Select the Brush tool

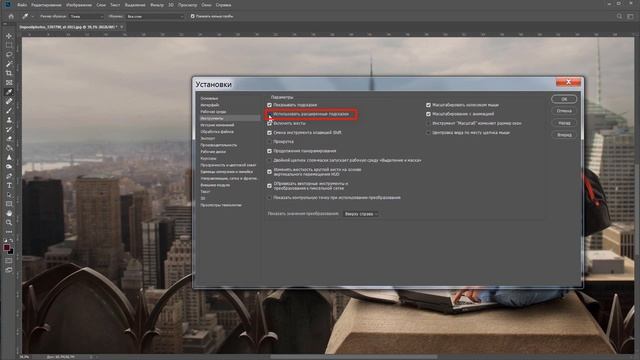9,111
